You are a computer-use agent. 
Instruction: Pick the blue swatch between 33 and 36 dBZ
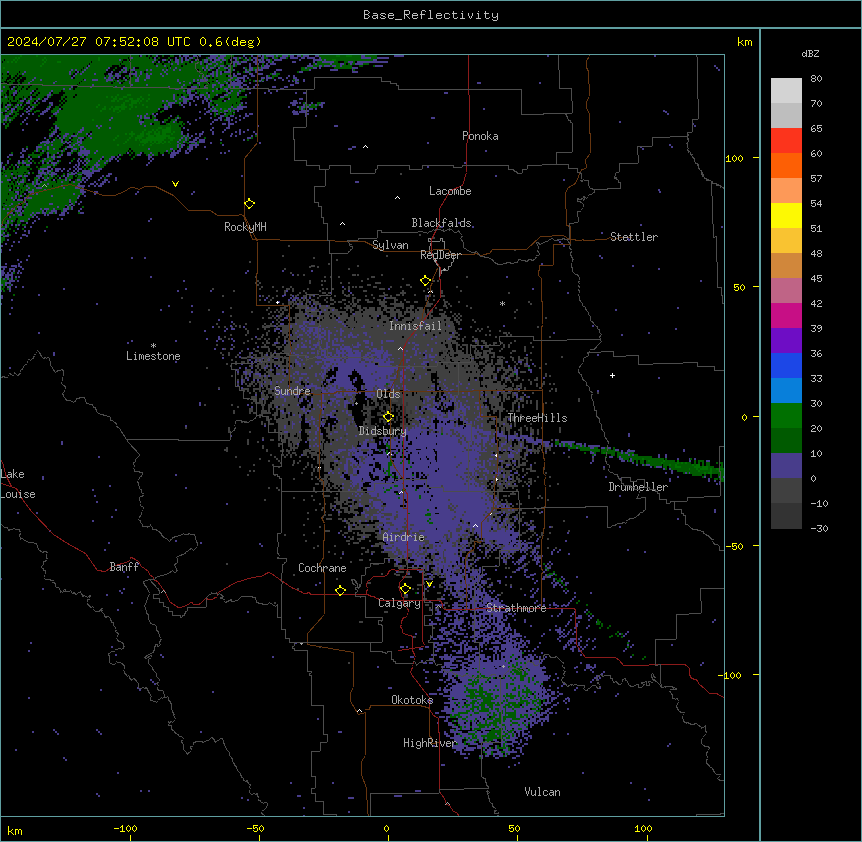click(x=786, y=365)
